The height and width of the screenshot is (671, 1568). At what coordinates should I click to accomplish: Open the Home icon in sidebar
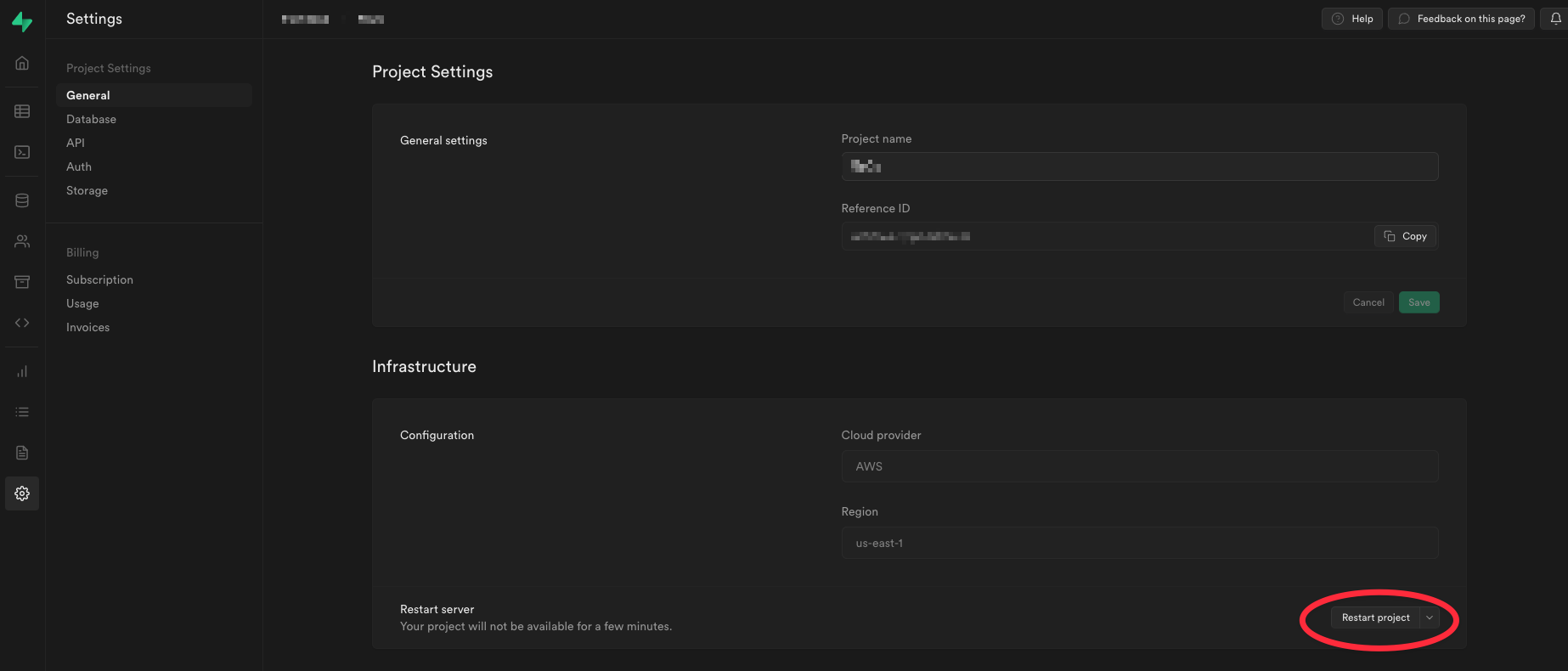(x=22, y=63)
